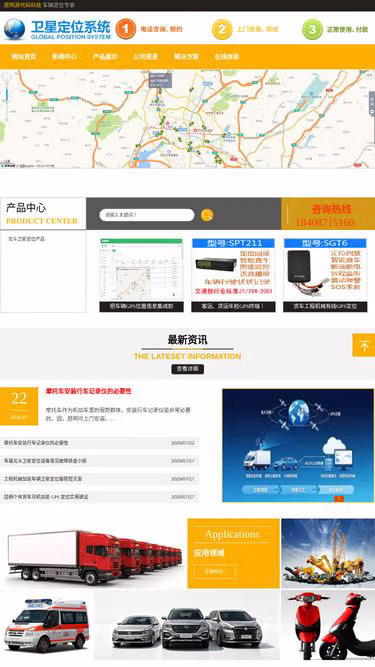The image size is (375, 667).
Task: Click the vehicle info popup on map
Action: pyautogui.click(x=160, y=80)
